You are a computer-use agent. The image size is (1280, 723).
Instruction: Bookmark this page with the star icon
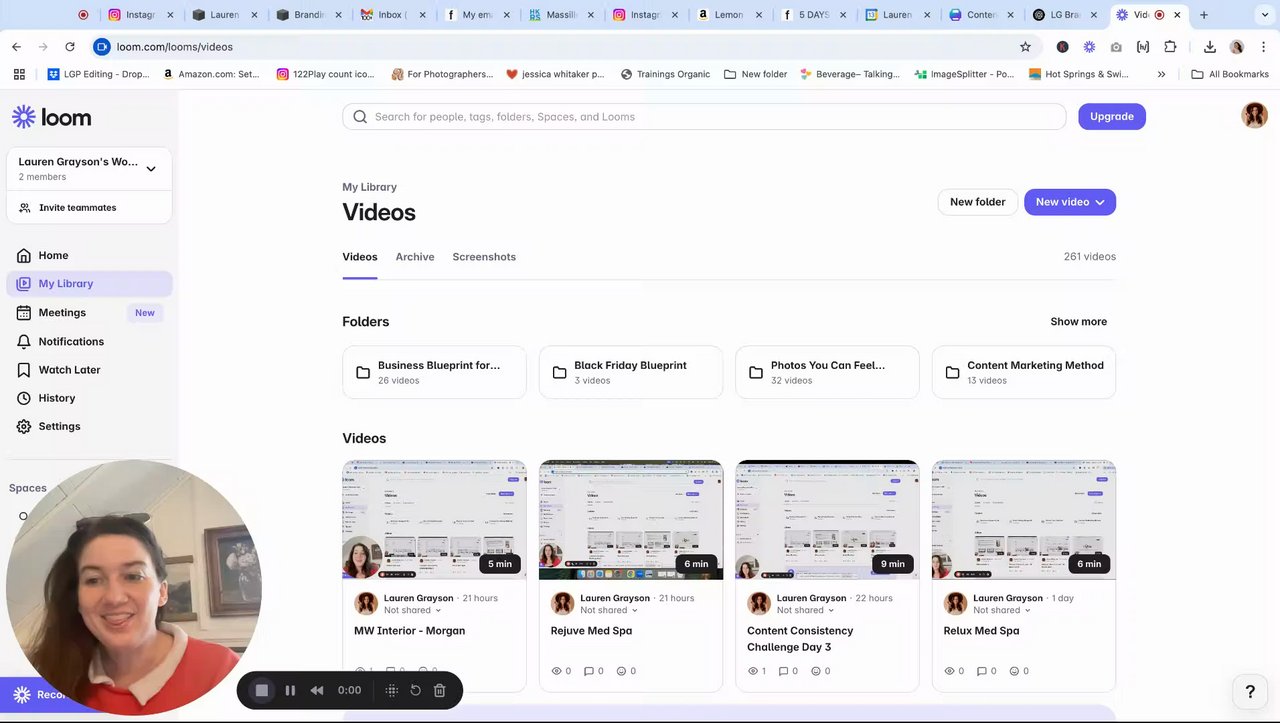(x=1025, y=47)
